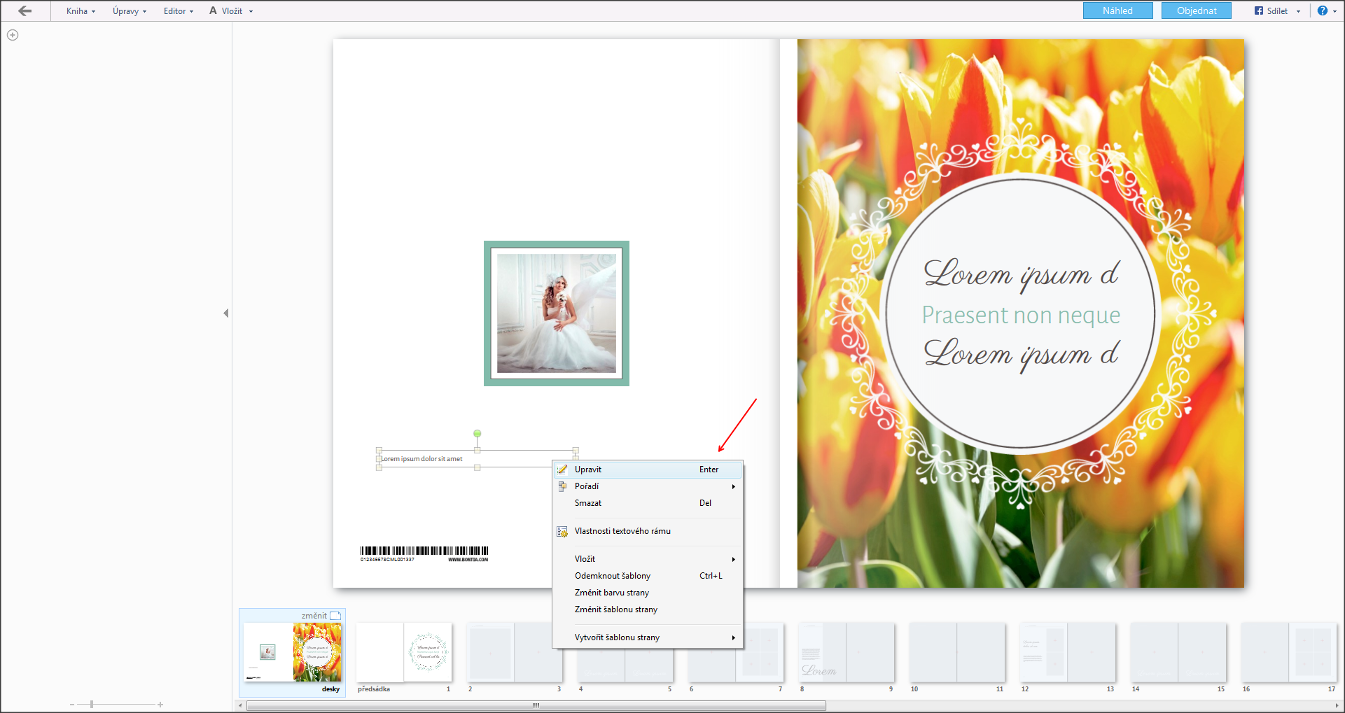
Task: Open the Kniha dropdown menu
Action: tap(81, 11)
